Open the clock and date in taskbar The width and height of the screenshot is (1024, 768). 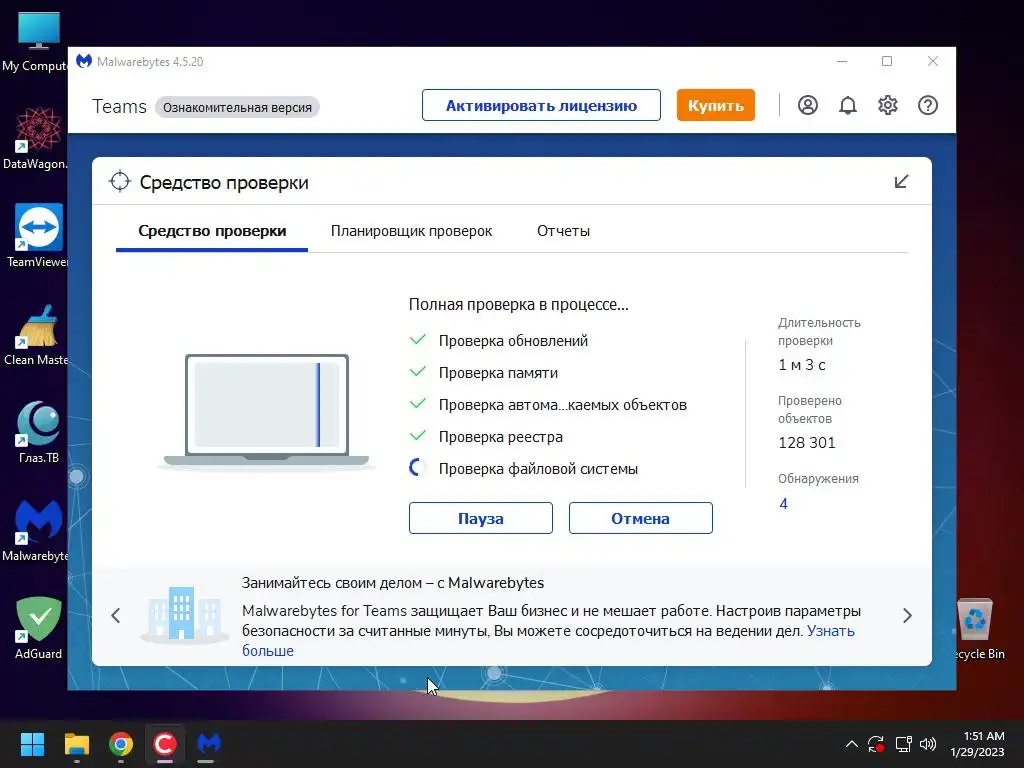tap(978, 744)
